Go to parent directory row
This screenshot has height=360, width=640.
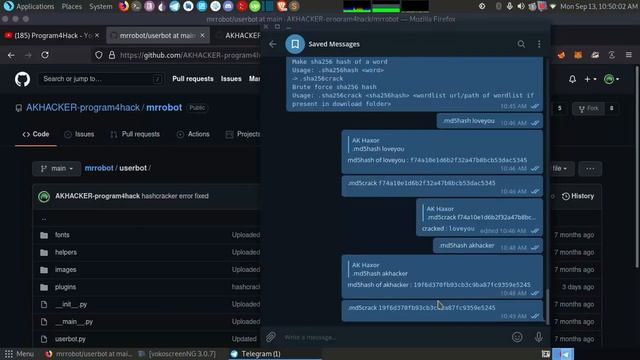coord(44,219)
